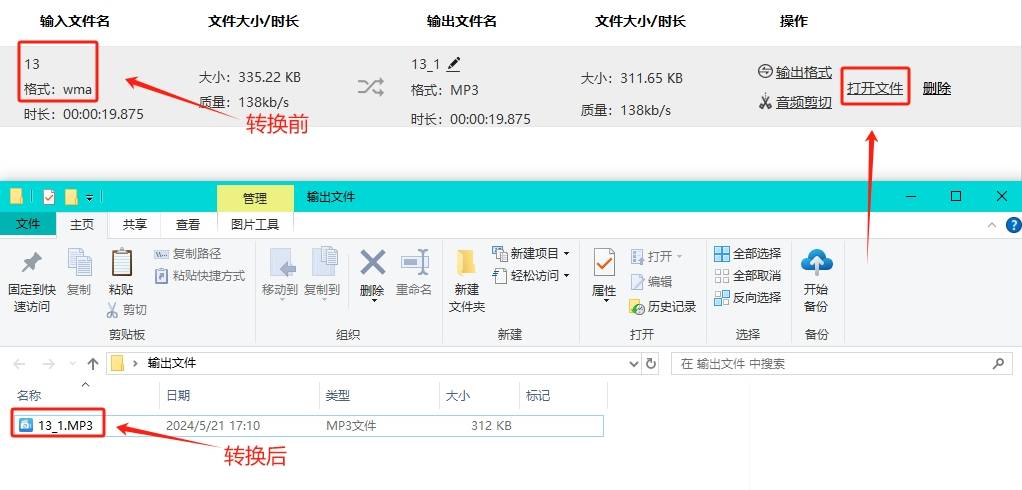Click the 复制到 ribbon button
The height and width of the screenshot is (490, 1022).
point(322,272)
